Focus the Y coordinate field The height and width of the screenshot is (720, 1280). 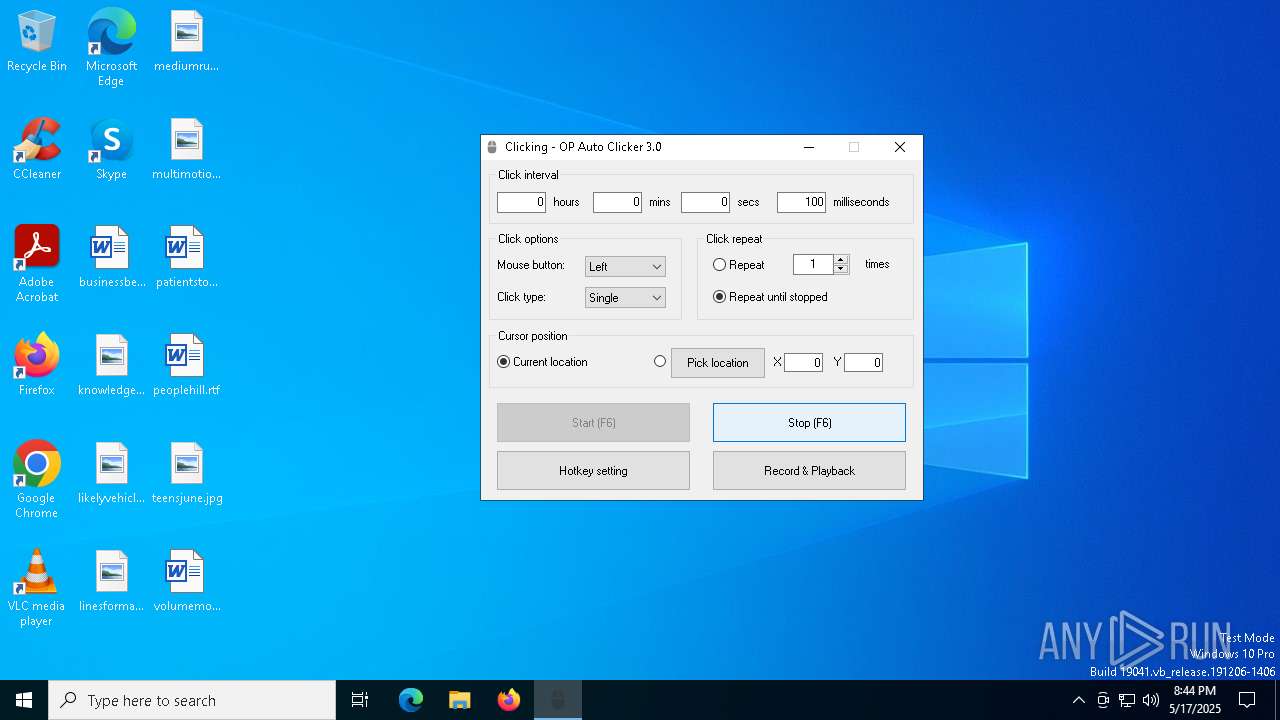pos(863,363)
